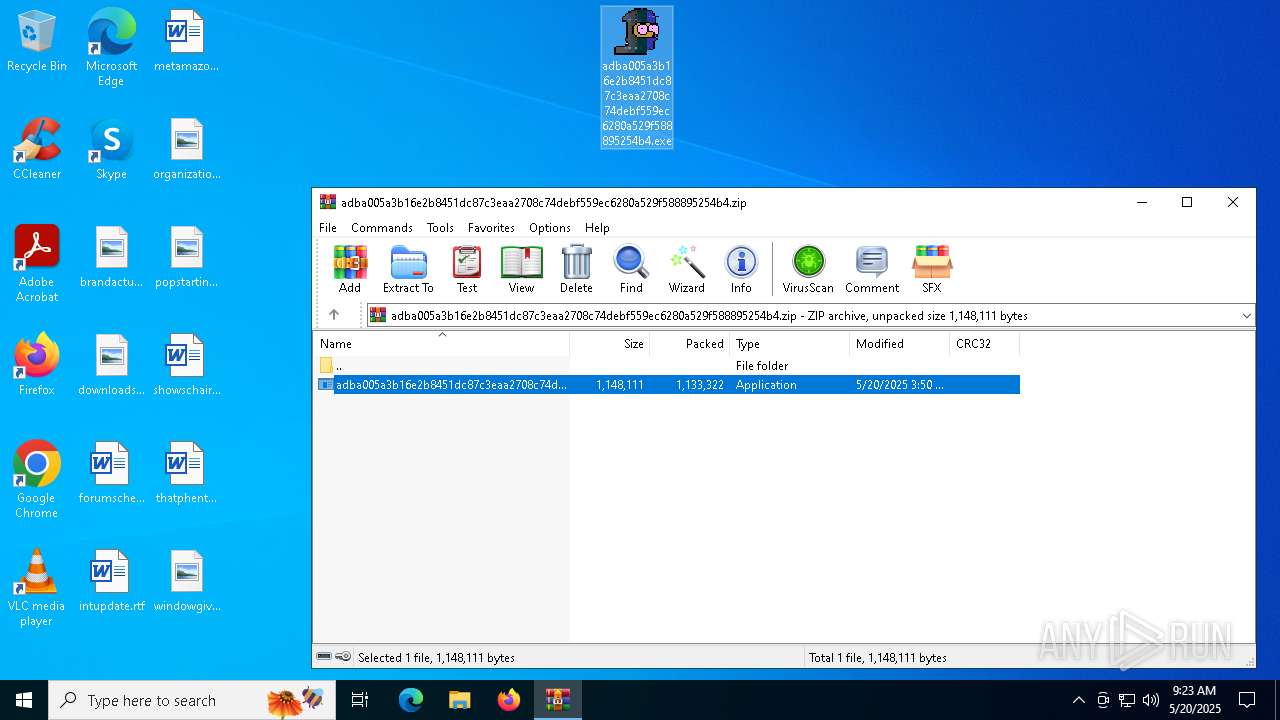1280x720 pixels.
Task: Create SFX archive via SFX icon
Action: tap(932, 269)
